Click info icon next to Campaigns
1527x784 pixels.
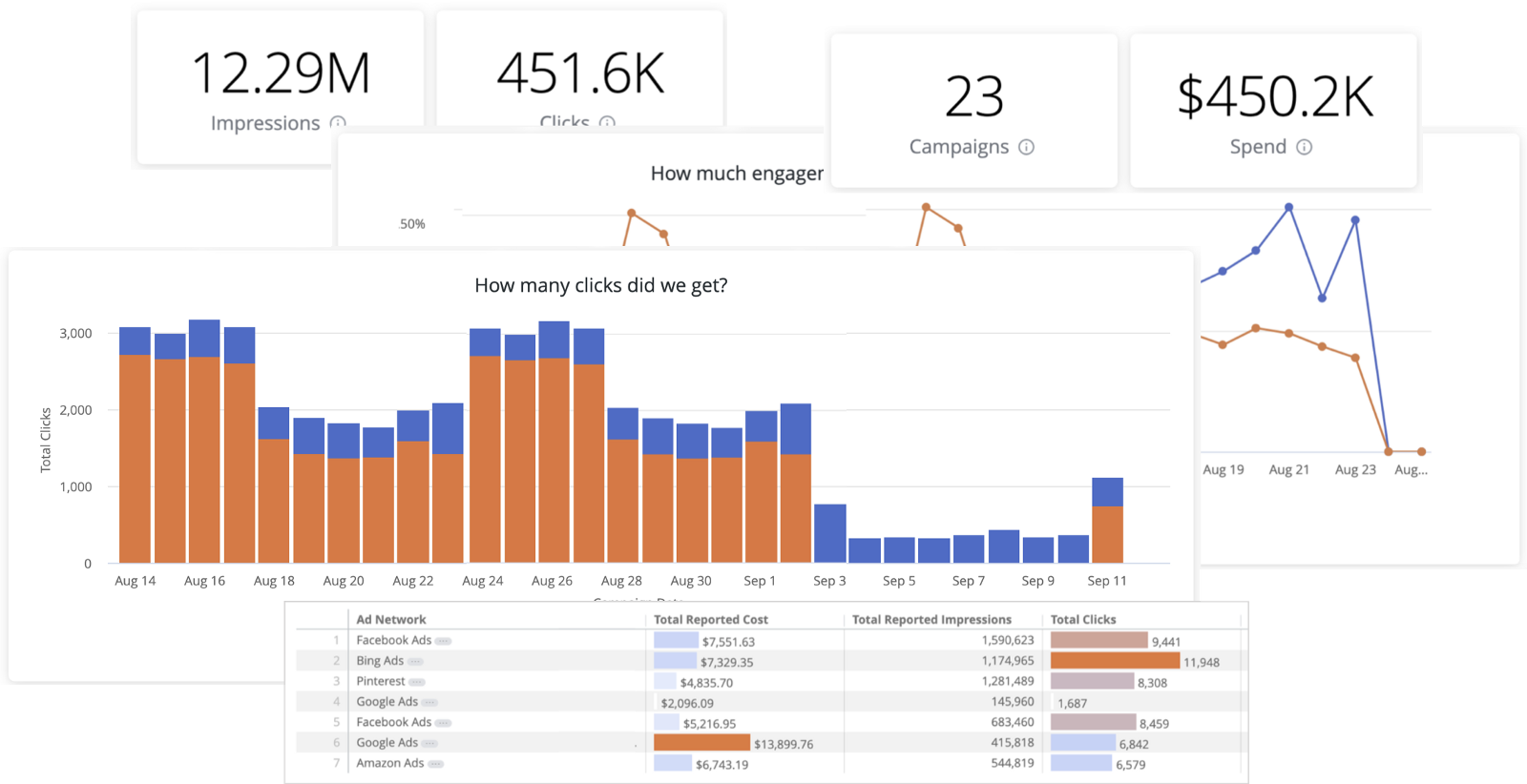pos(1026,147)
